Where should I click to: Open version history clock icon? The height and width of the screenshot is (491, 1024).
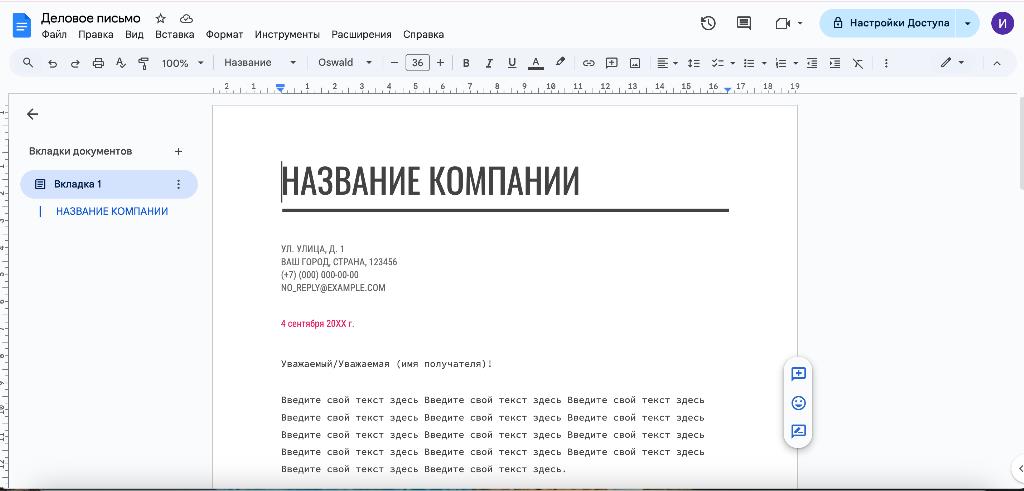click(x=708, y=23)
